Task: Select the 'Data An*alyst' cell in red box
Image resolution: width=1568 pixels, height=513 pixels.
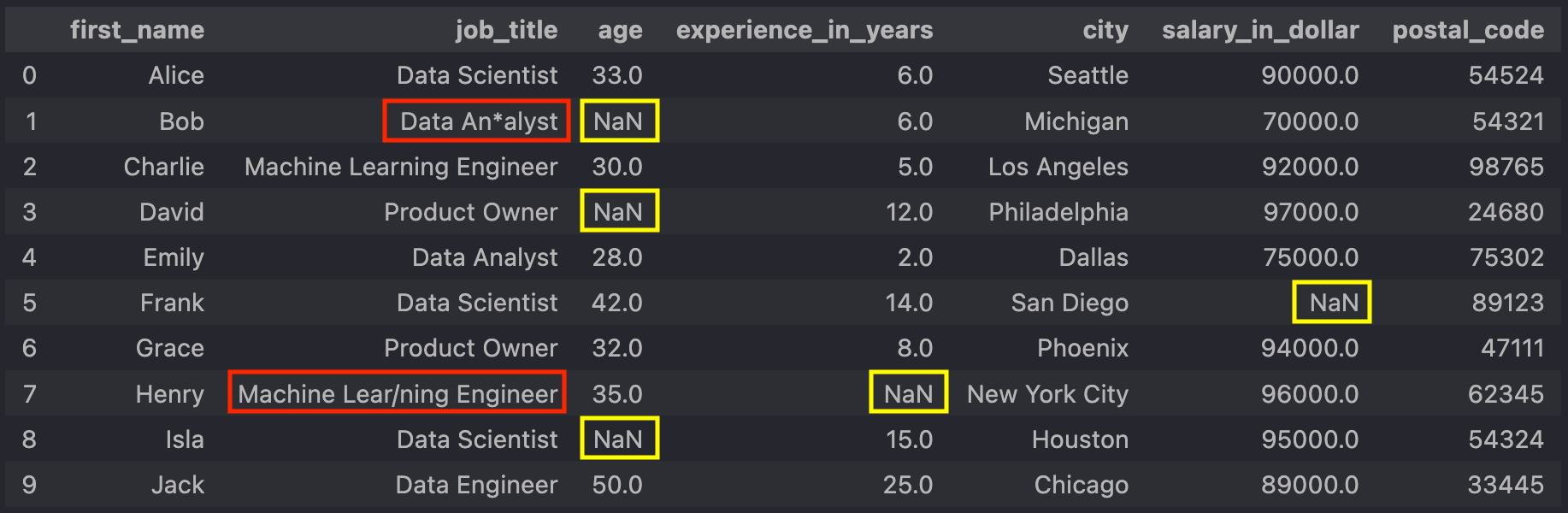Action: click(x=476, y=121)
